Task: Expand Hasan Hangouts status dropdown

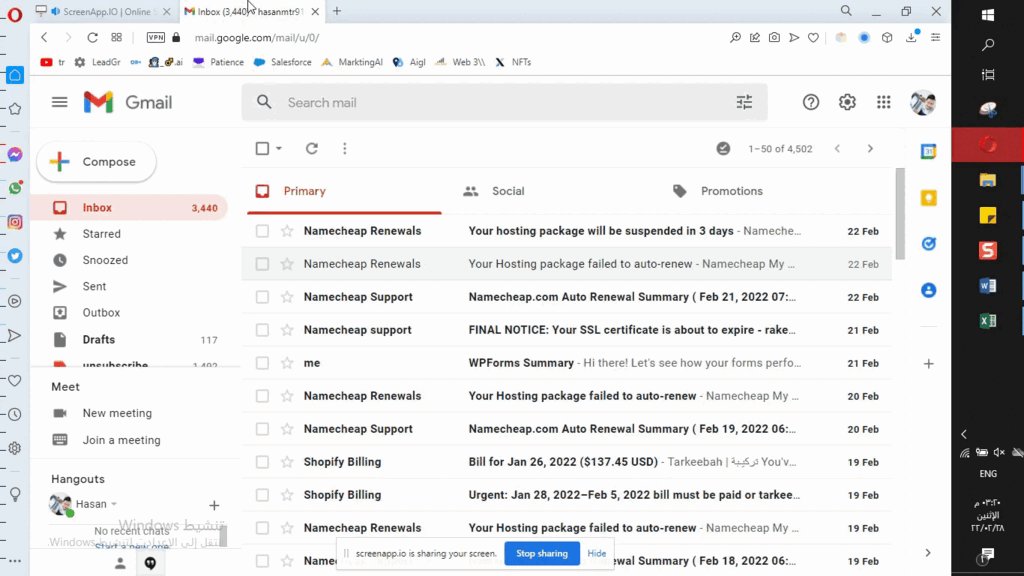Action: point(114,504)
